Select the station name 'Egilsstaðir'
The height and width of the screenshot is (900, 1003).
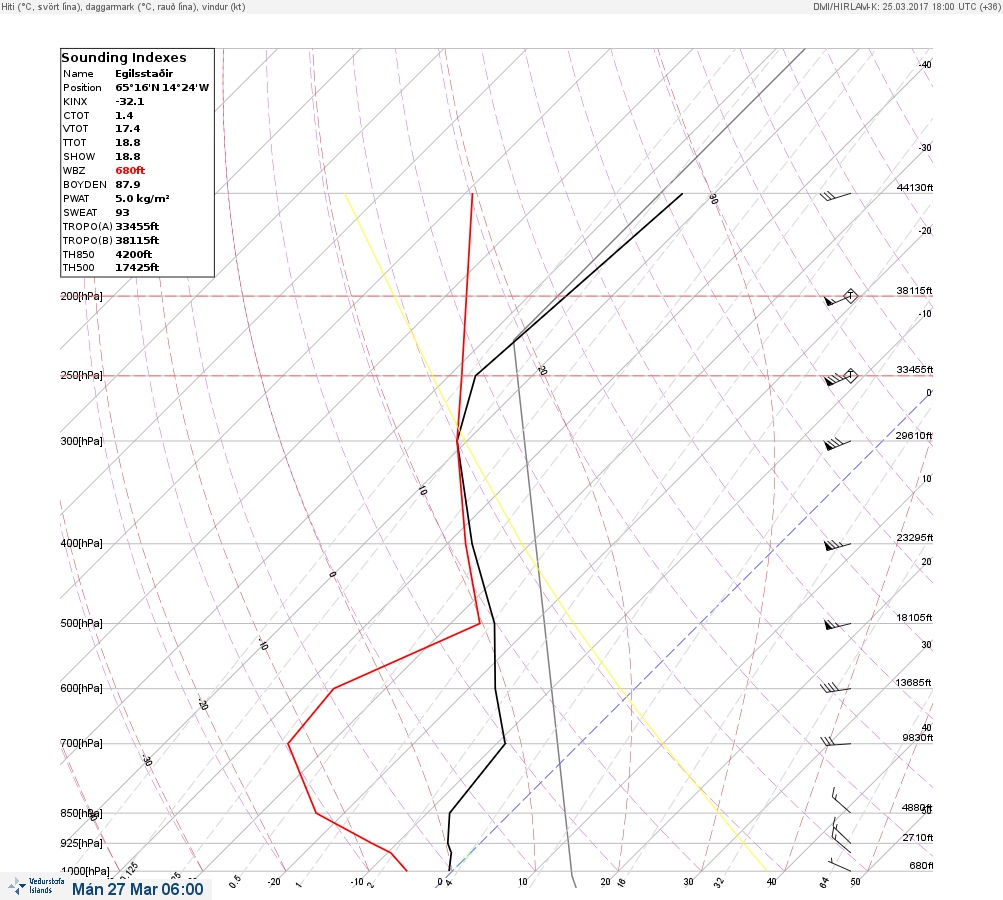(x=144, y=74)
